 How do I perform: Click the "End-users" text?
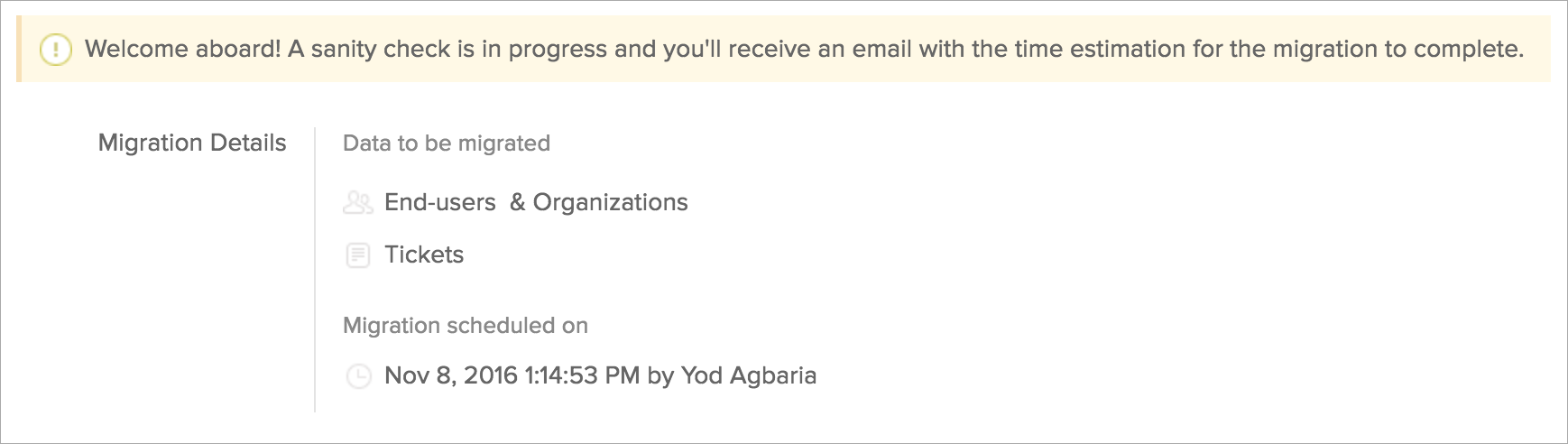pyautogui.click(x=440, y=203)
